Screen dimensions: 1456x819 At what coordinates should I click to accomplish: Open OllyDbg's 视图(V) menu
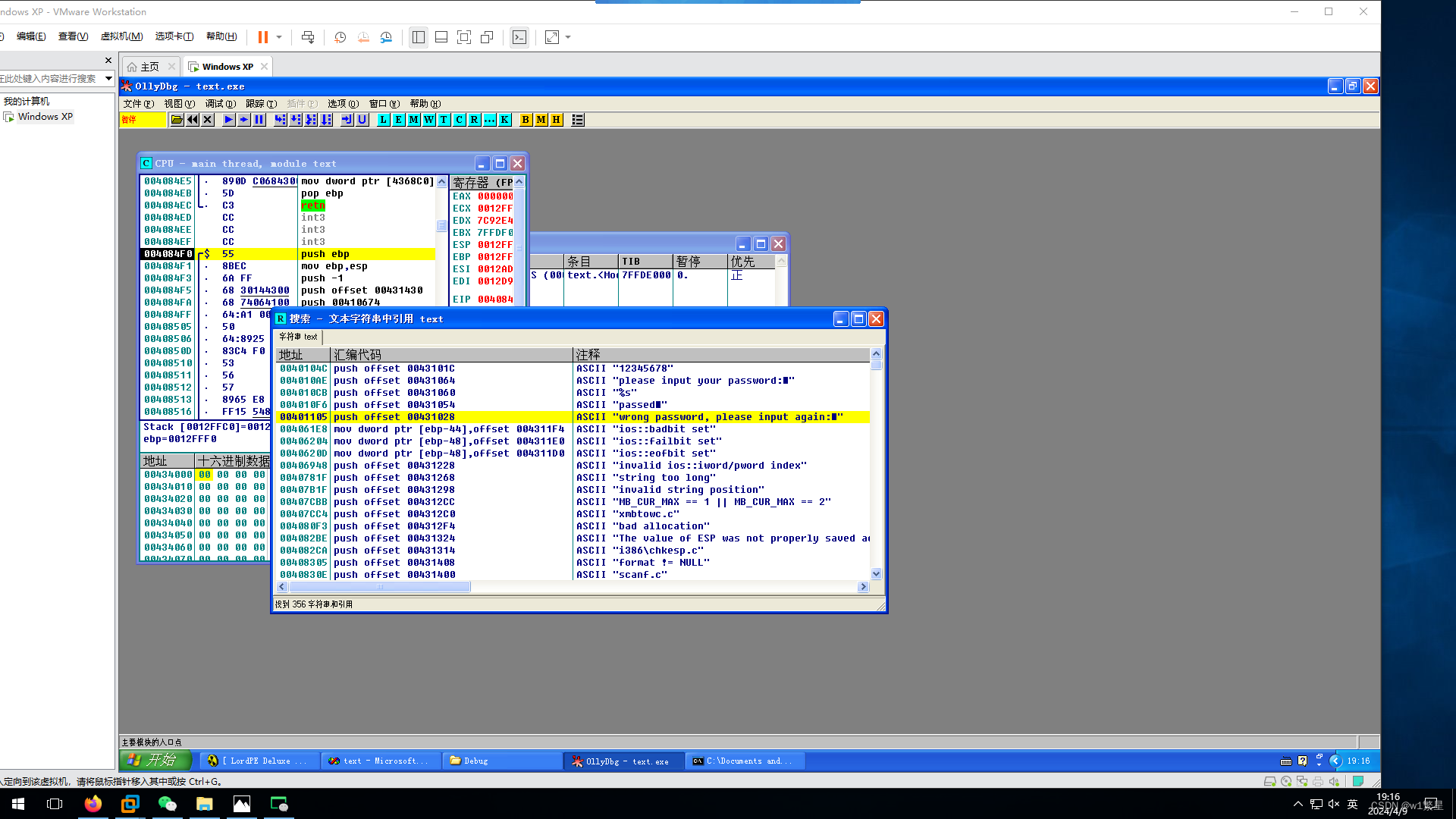pos(180,104)
